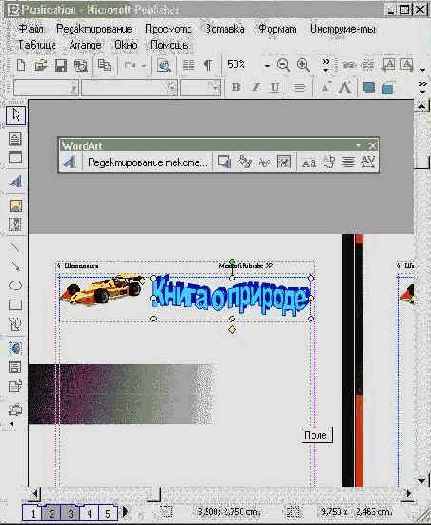Expand the font size dropdown
This screenshot has height=525, width=431.
(x=216, y=88)
